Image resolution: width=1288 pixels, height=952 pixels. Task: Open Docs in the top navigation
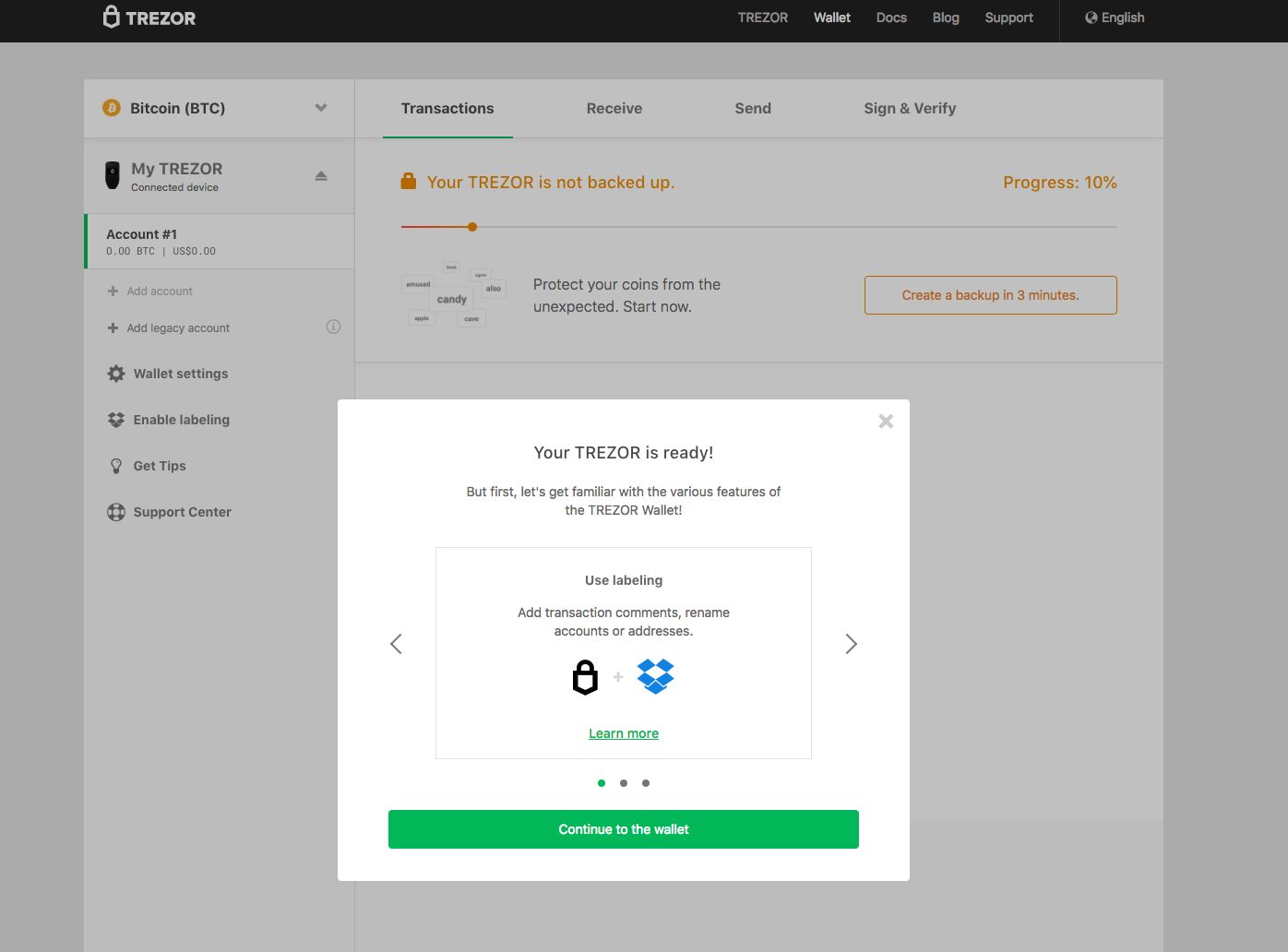click(x=891, y=18)
